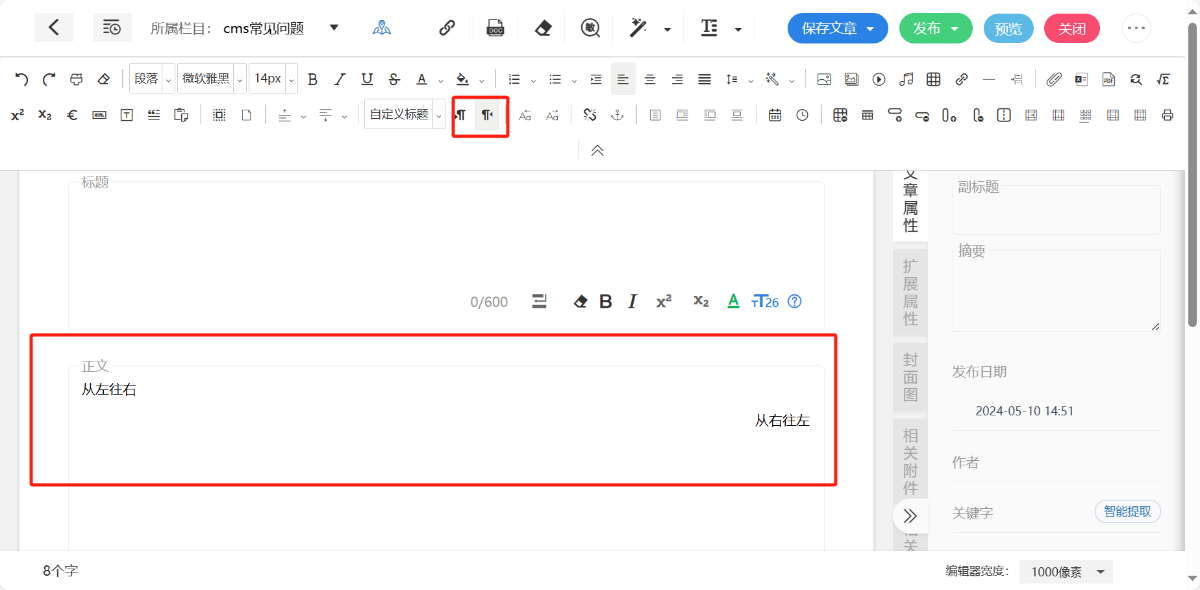Toggle strikethrough text formatting
Viewport: 1200px width, 590px height.
click(x=394, y=79)
